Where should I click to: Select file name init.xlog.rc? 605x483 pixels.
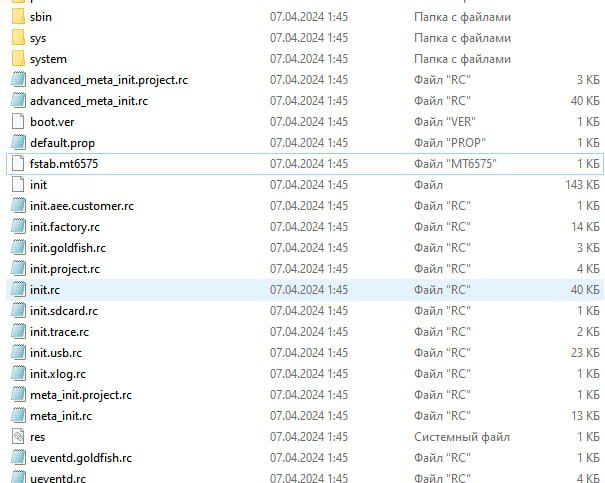pos(58,374)
